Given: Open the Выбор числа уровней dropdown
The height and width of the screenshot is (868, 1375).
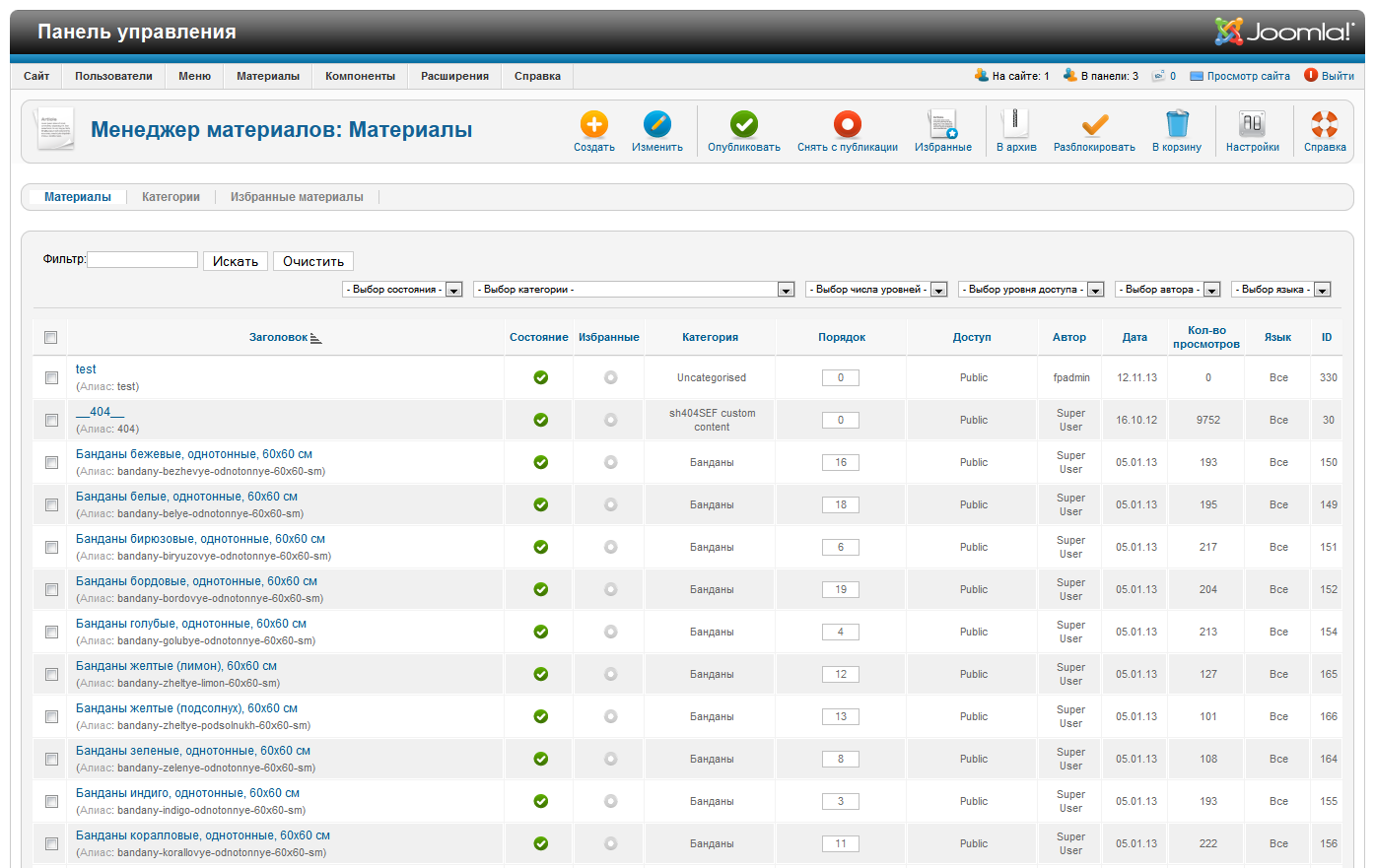Looking at the screenshot, I should pos(877,290).
